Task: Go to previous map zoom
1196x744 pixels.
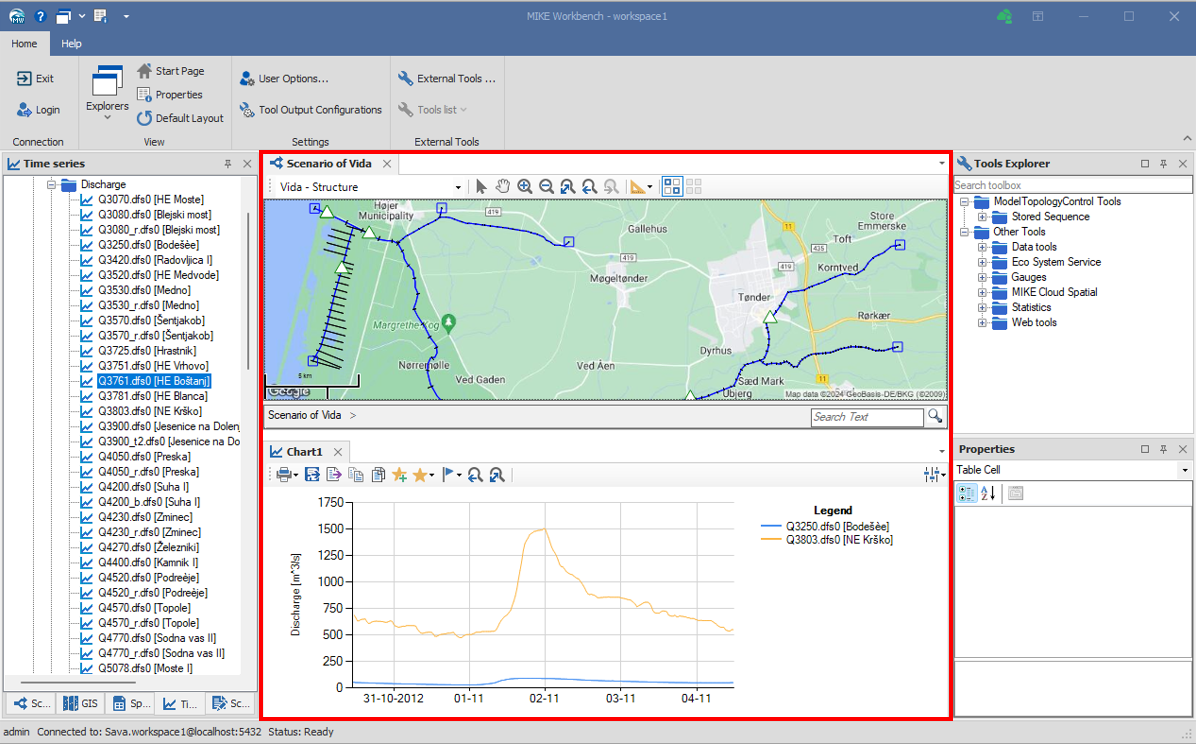Action: click(589, 187)
